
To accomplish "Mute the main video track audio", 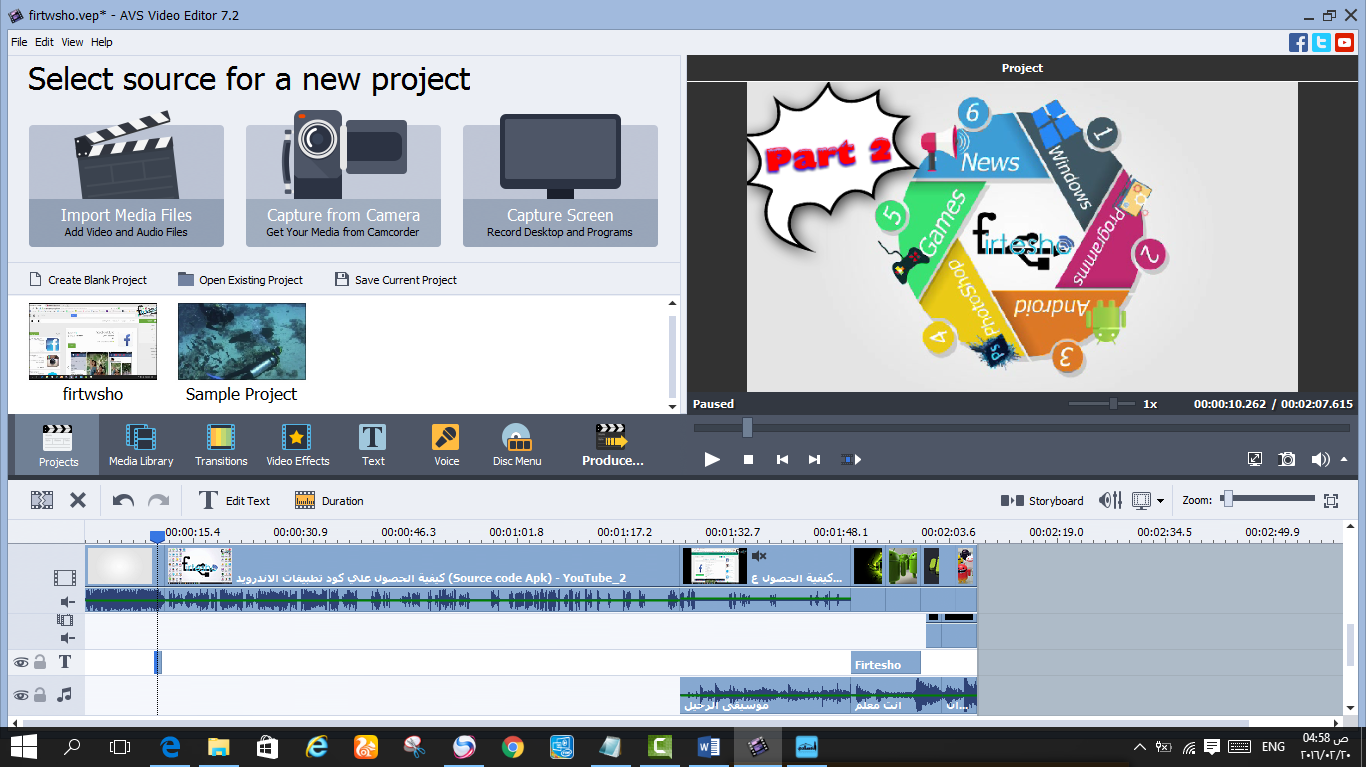I will 67,601.
